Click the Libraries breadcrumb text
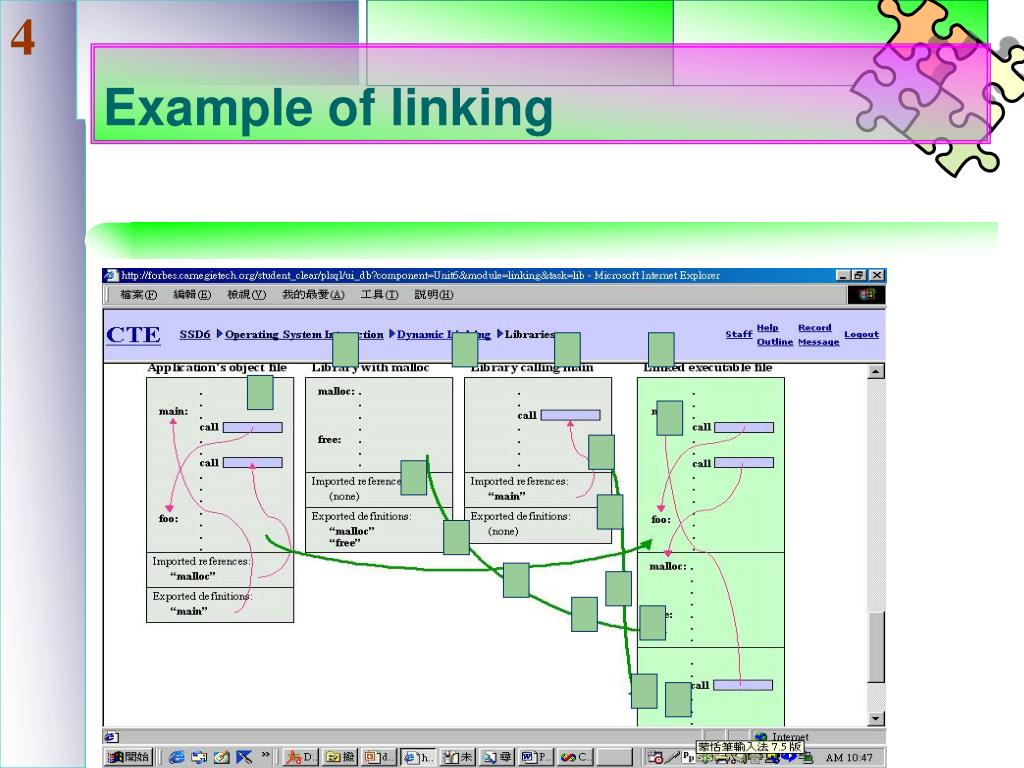Screen dimensions: 1024x768 tap(530, 334)
